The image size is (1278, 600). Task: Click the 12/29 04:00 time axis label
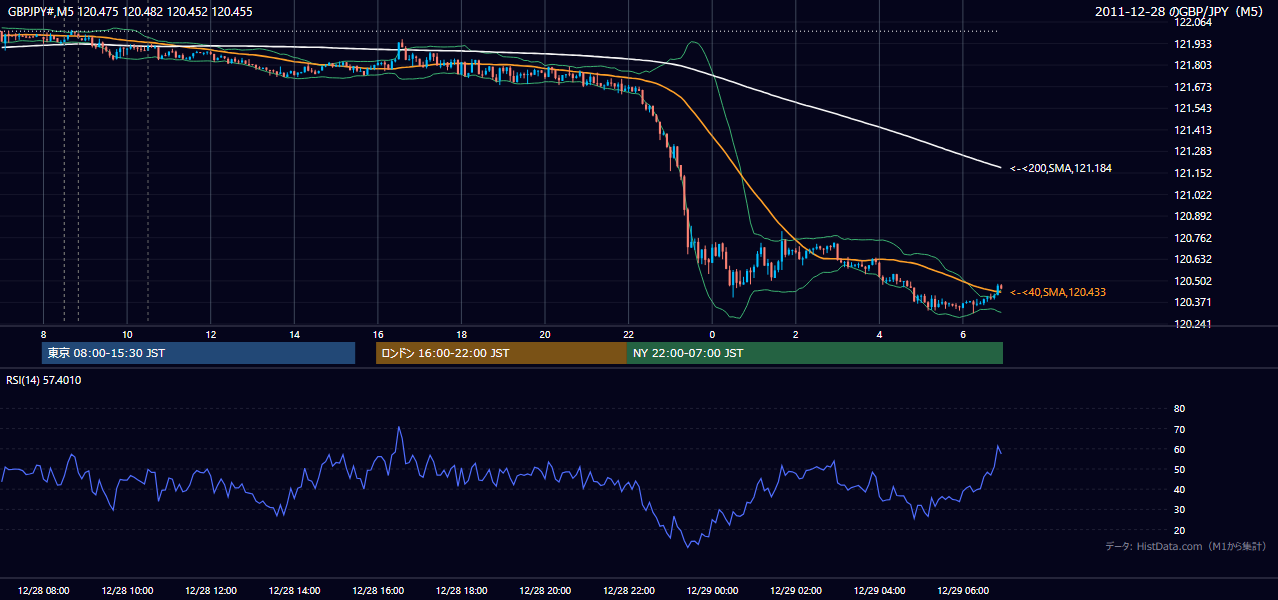[879, 591]
